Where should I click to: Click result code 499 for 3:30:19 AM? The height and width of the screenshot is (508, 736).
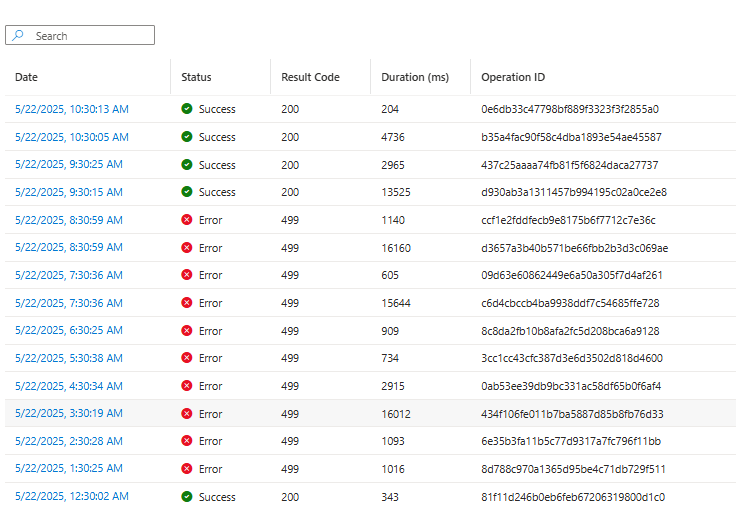tap(290, 414)
